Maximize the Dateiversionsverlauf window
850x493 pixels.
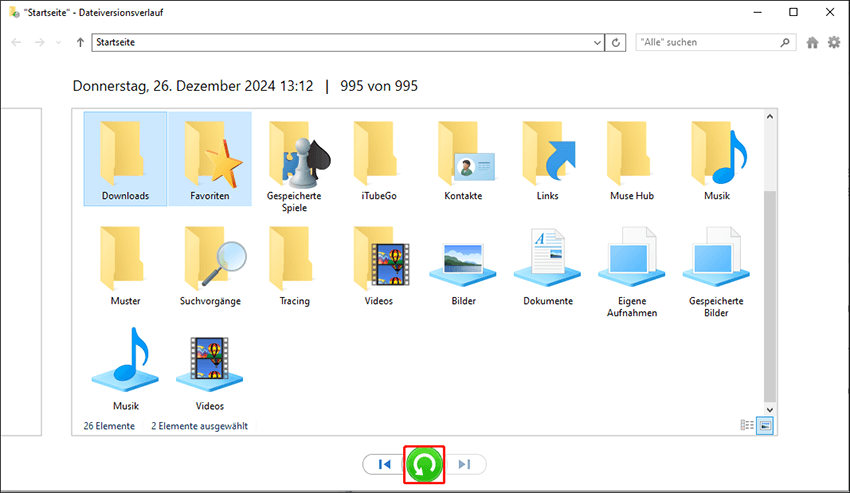793,12
